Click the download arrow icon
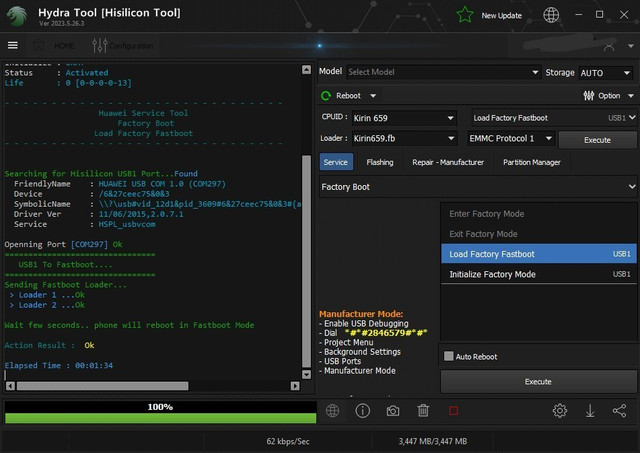 (x=590, y=411)
